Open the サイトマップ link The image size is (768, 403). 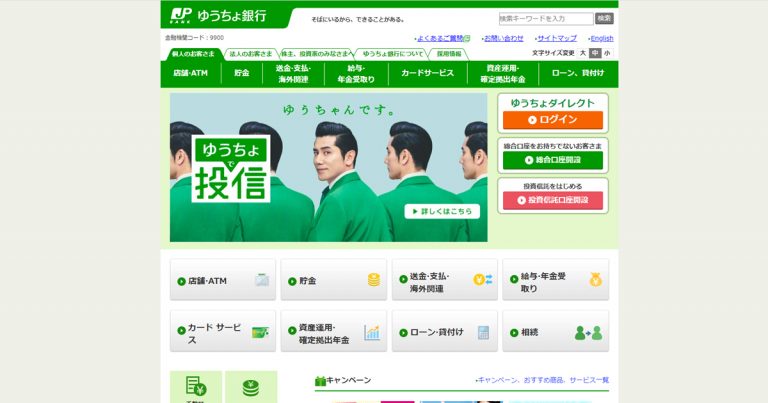click(x=557, y=38)
